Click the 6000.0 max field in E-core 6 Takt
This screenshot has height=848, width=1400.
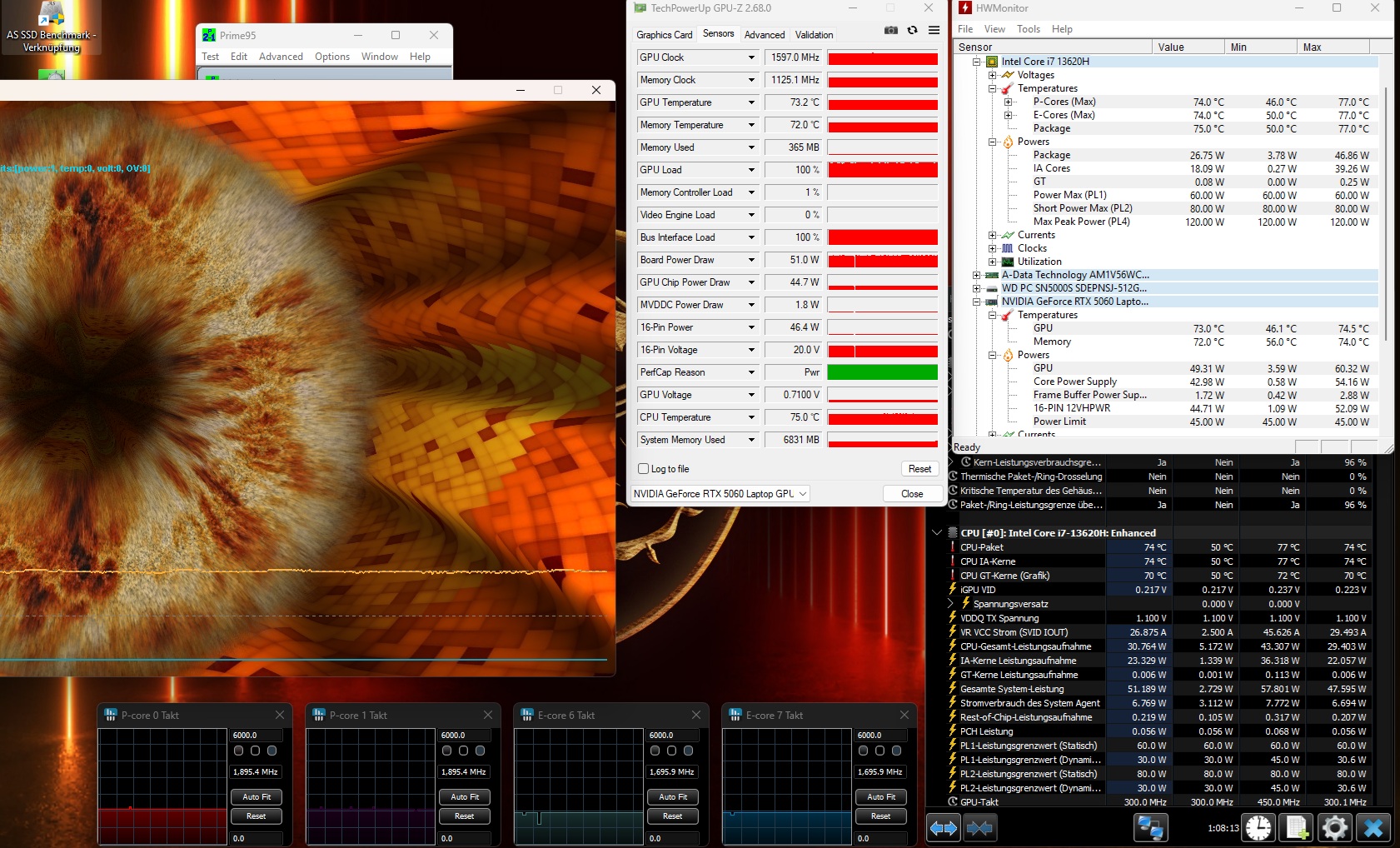click(673, 736)
